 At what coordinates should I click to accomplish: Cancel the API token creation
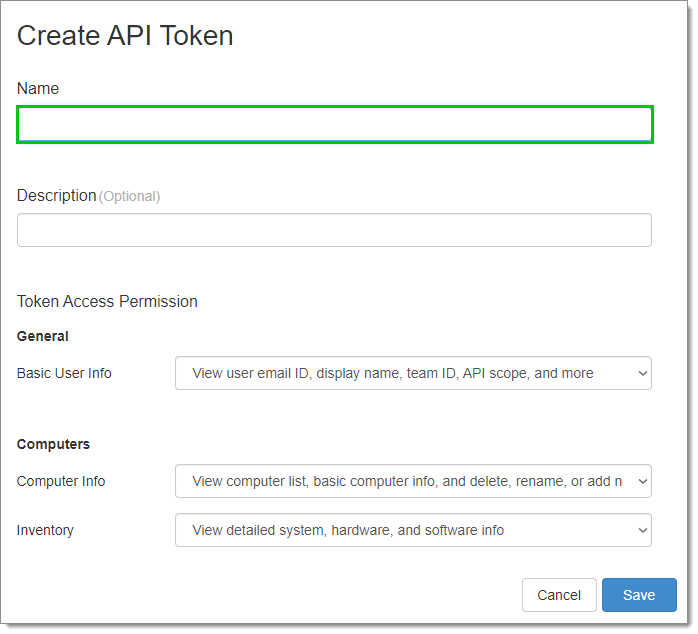pyautogui.click(x=559, y=595)
